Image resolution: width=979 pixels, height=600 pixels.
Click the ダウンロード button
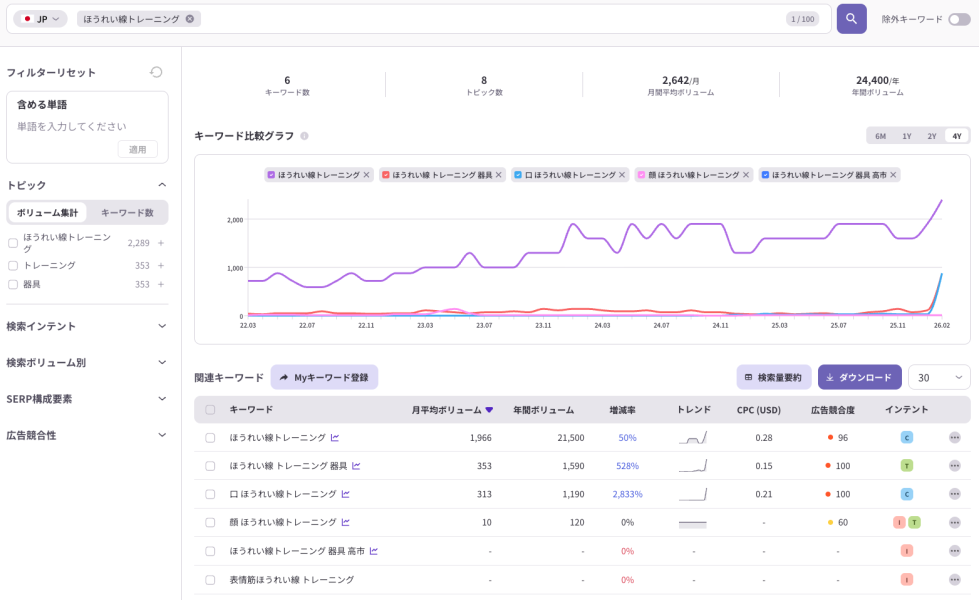(859, 377)
